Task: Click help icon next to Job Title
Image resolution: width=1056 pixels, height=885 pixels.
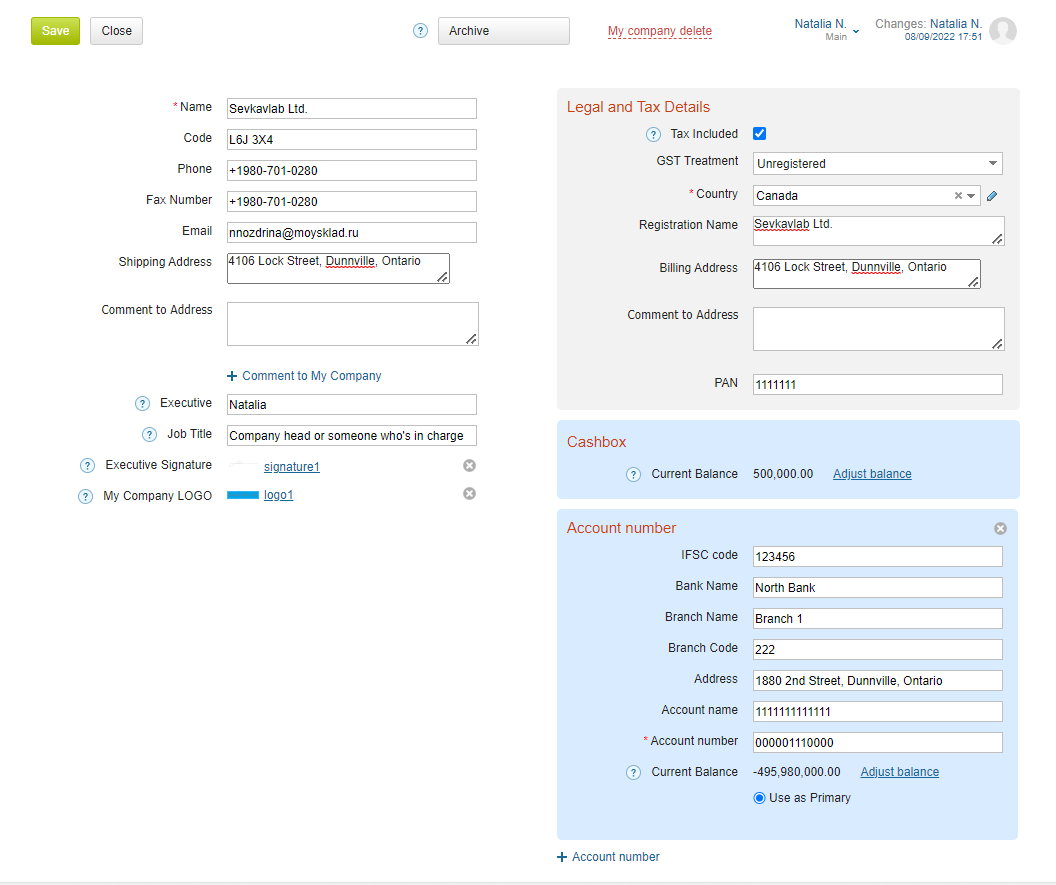Action: click(150, 435)
